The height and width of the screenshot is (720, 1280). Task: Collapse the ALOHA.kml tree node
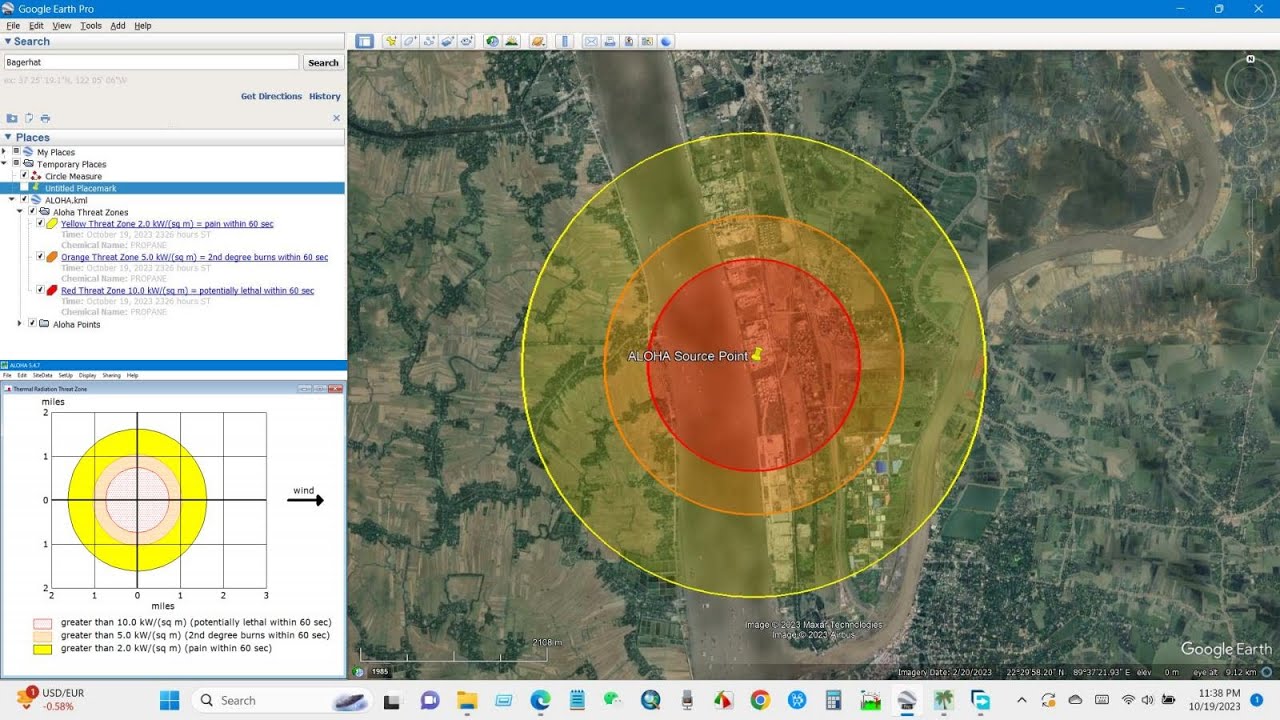pos(12,199)
